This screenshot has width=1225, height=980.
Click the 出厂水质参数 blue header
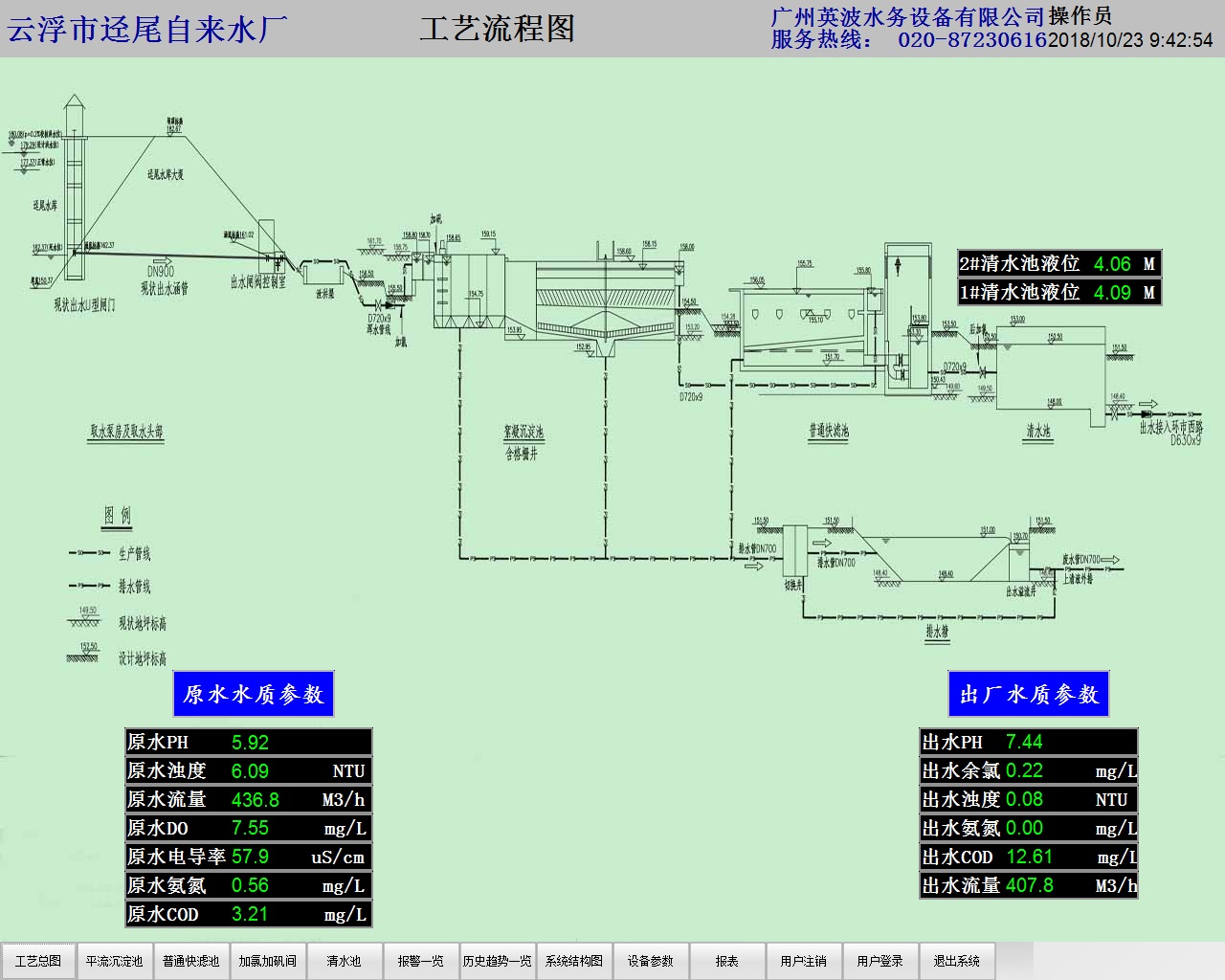click(x=1029, y=694)
